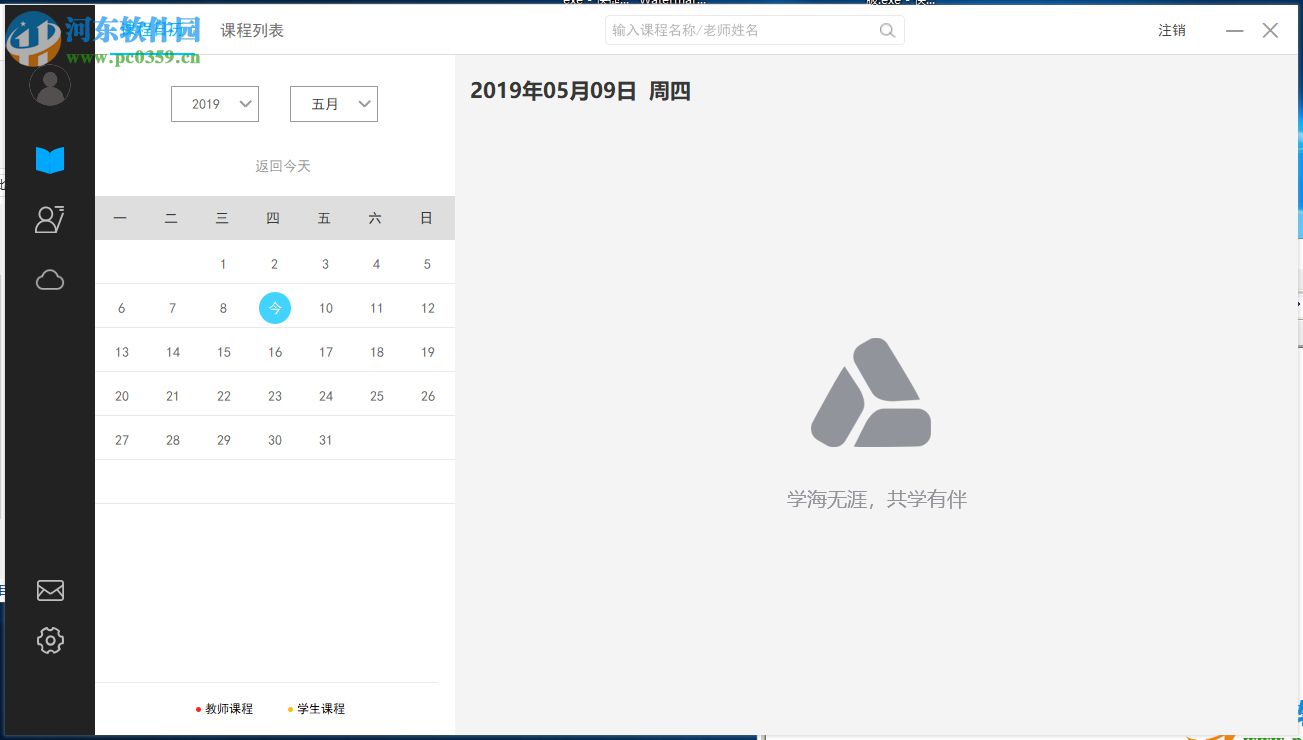
Task: Select calendar day 25
Action: coord(377,396)
